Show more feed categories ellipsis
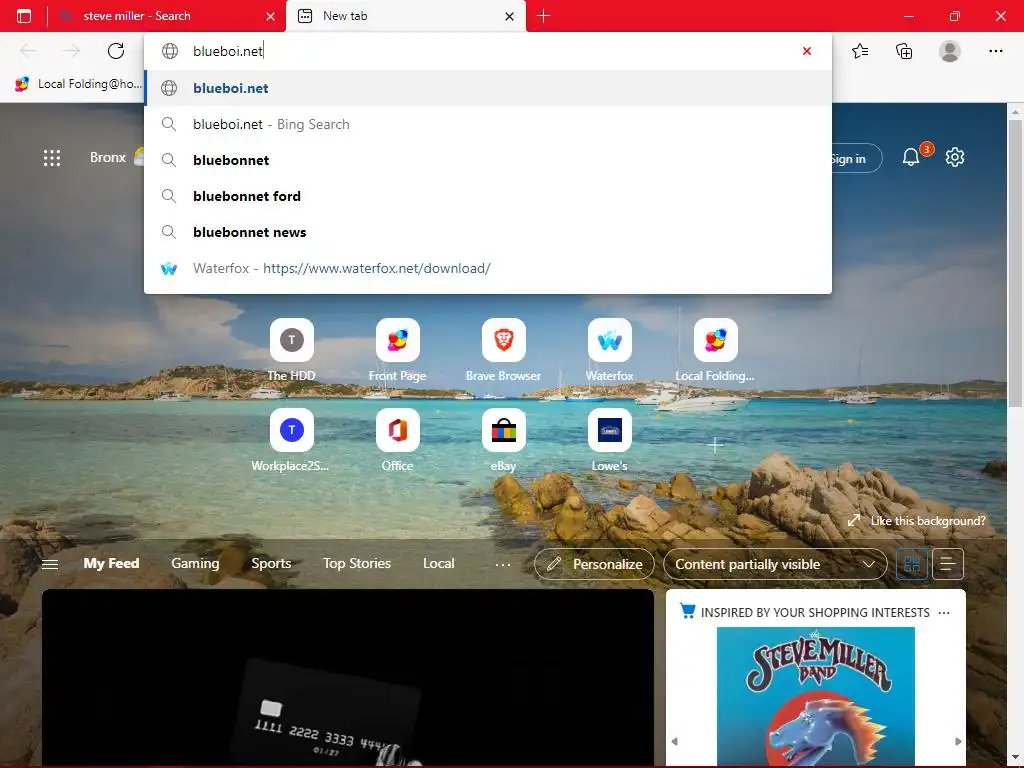1024x768 pixels. pos(503,564)
